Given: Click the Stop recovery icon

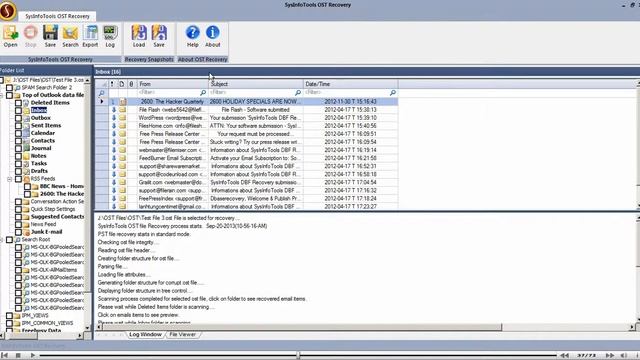Looking at the screenshot, I should point(31,36).
